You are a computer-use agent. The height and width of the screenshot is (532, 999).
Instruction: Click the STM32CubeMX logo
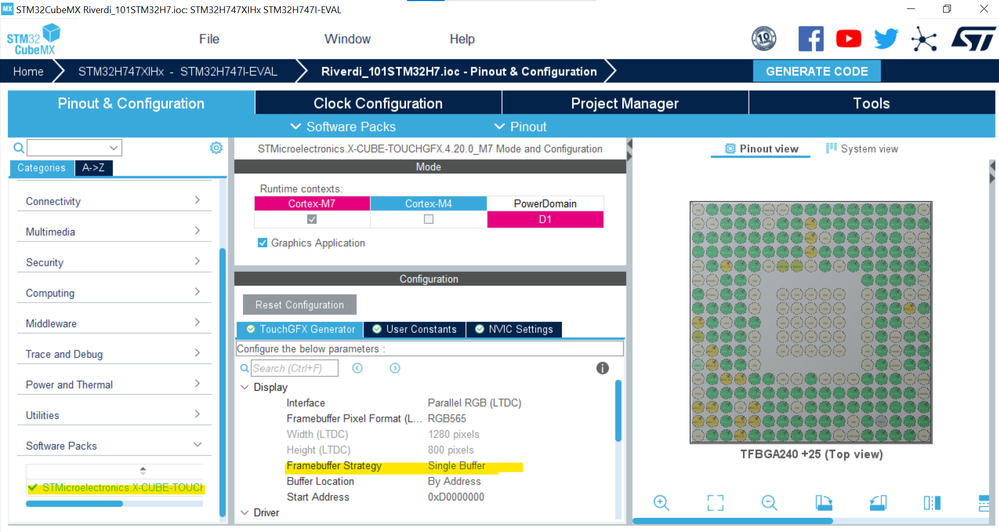click(x=33, y=40)
